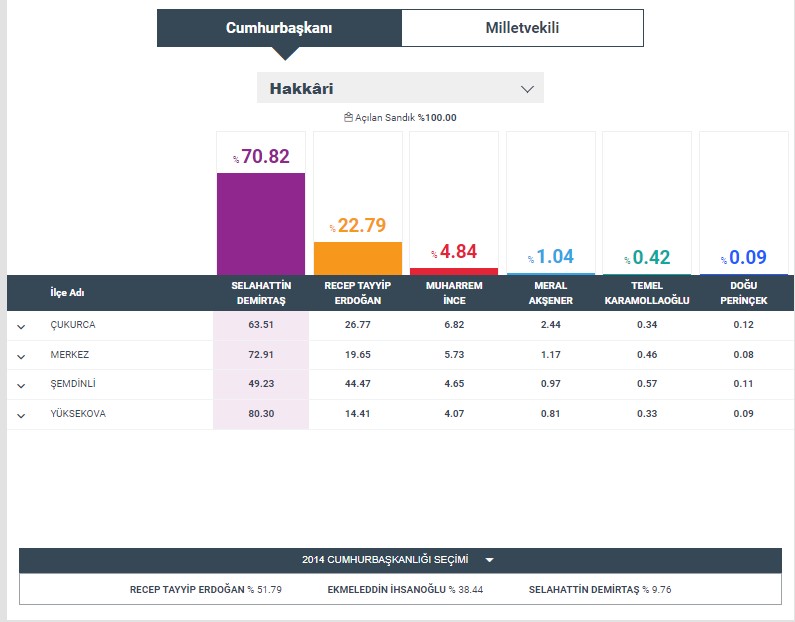Screen dimensions: 795x622
Task: Expand the Merkez district row
Action: pos(21,356)
